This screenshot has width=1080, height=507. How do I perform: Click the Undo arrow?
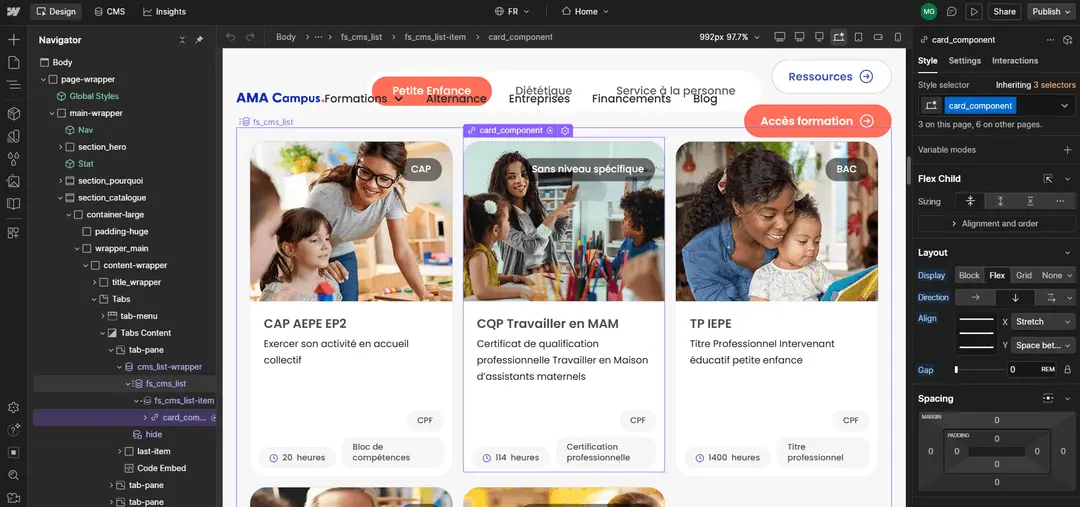(231, 37)
